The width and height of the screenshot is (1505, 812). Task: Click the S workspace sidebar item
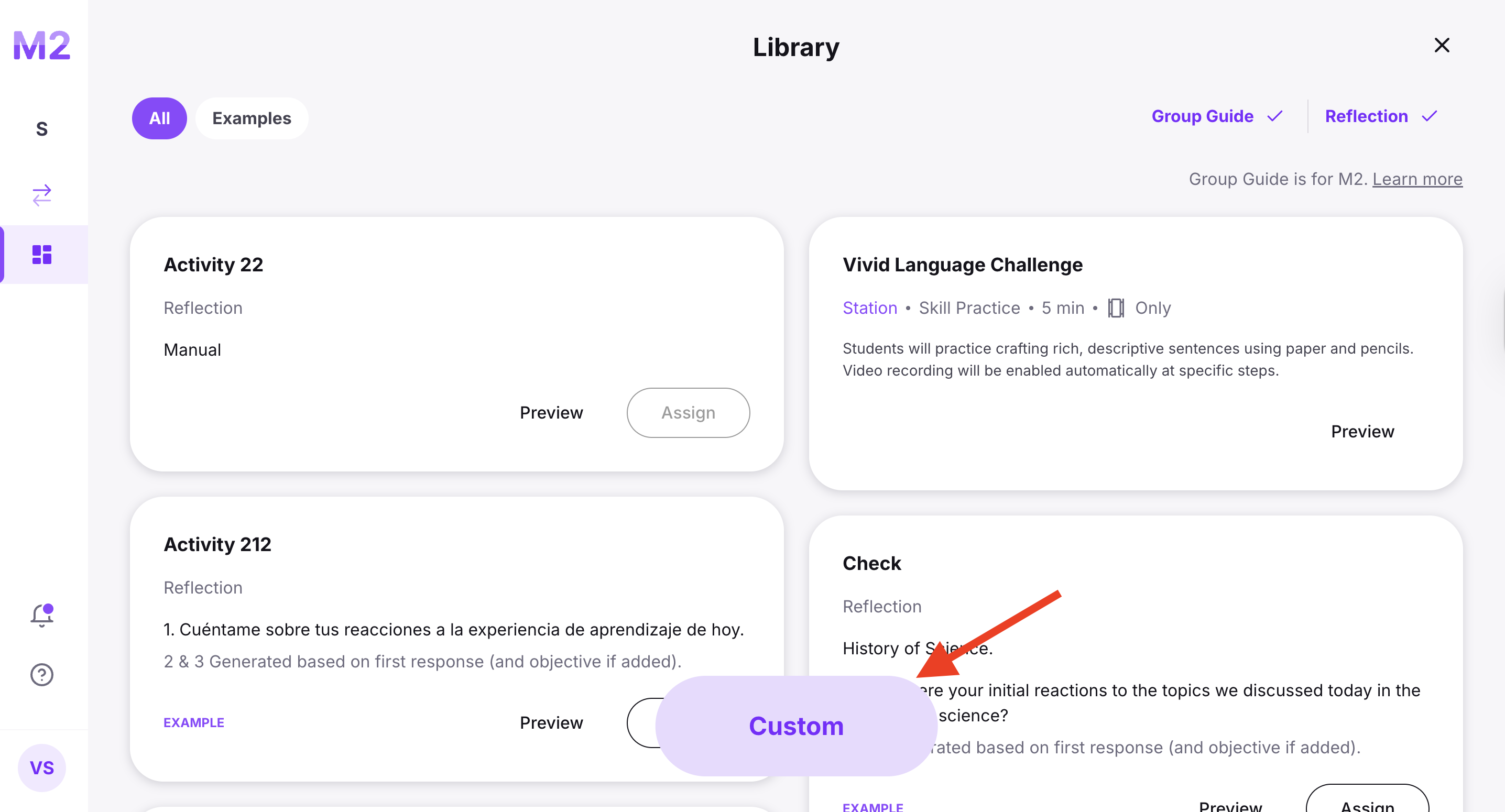click(x=41, y=128)
